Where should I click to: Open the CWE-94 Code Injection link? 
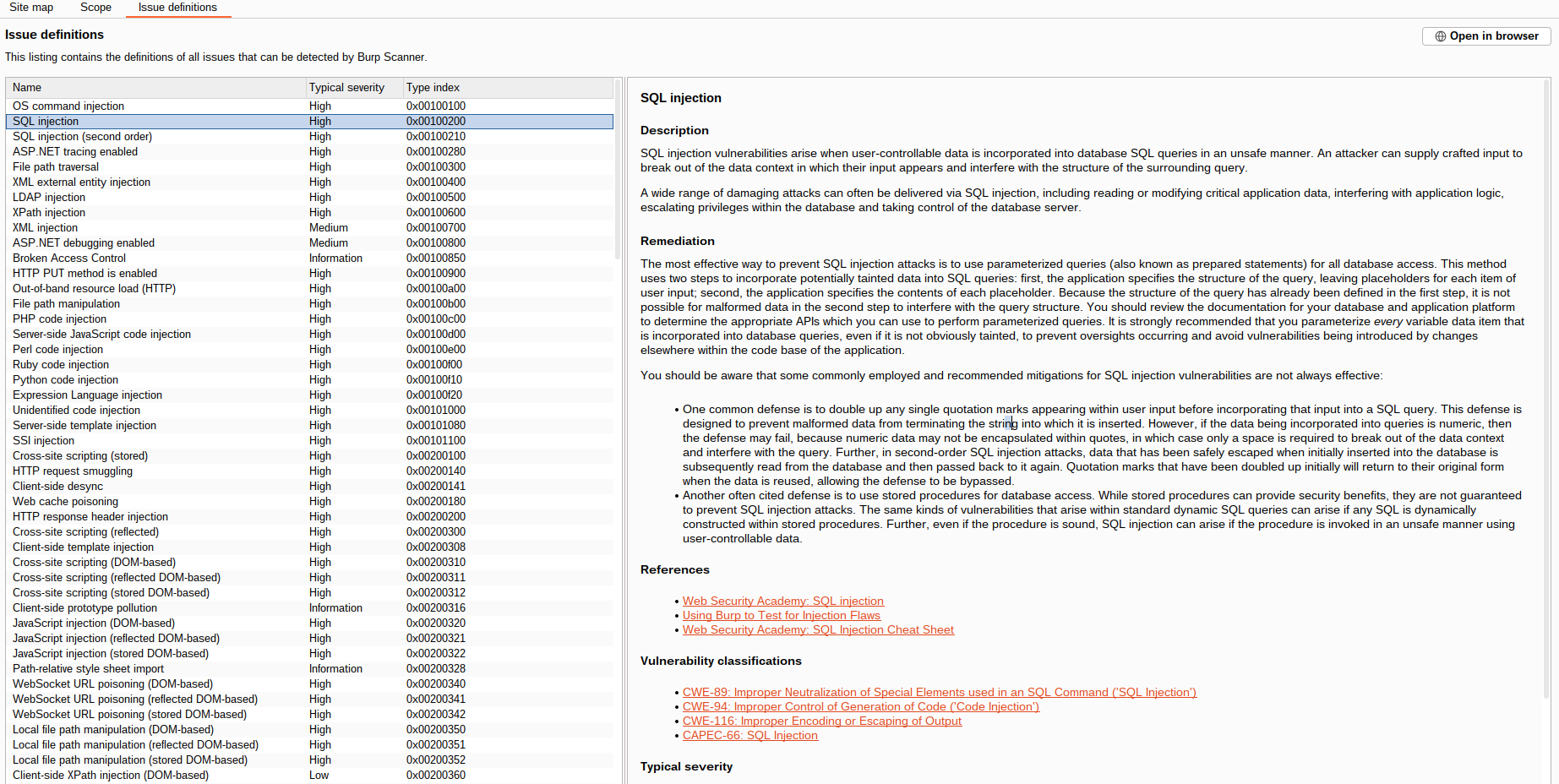860,707
